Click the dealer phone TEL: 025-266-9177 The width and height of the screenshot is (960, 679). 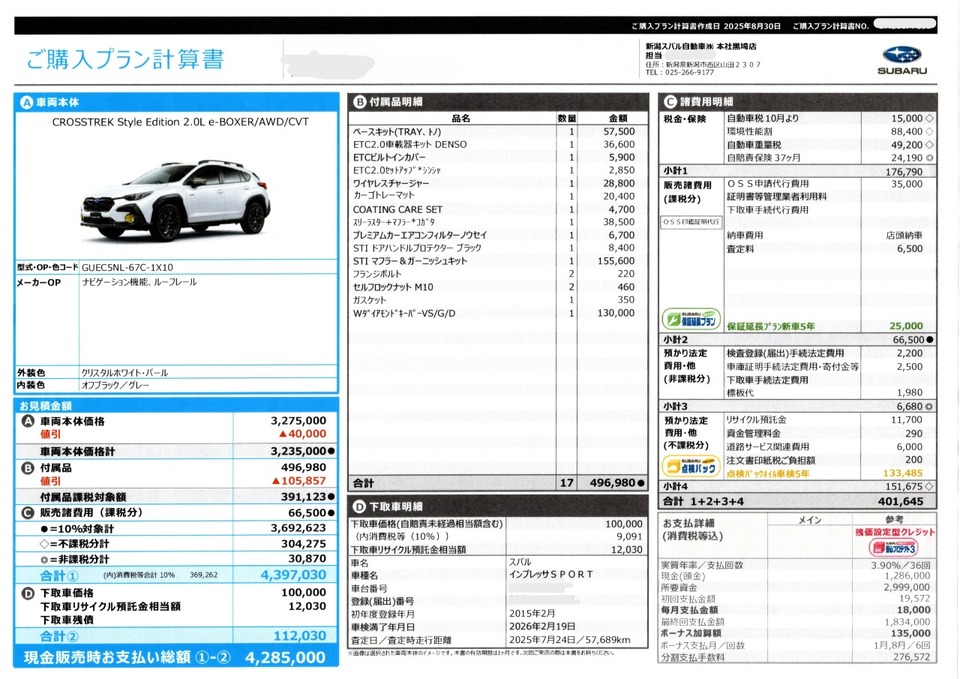click(680, 72)
